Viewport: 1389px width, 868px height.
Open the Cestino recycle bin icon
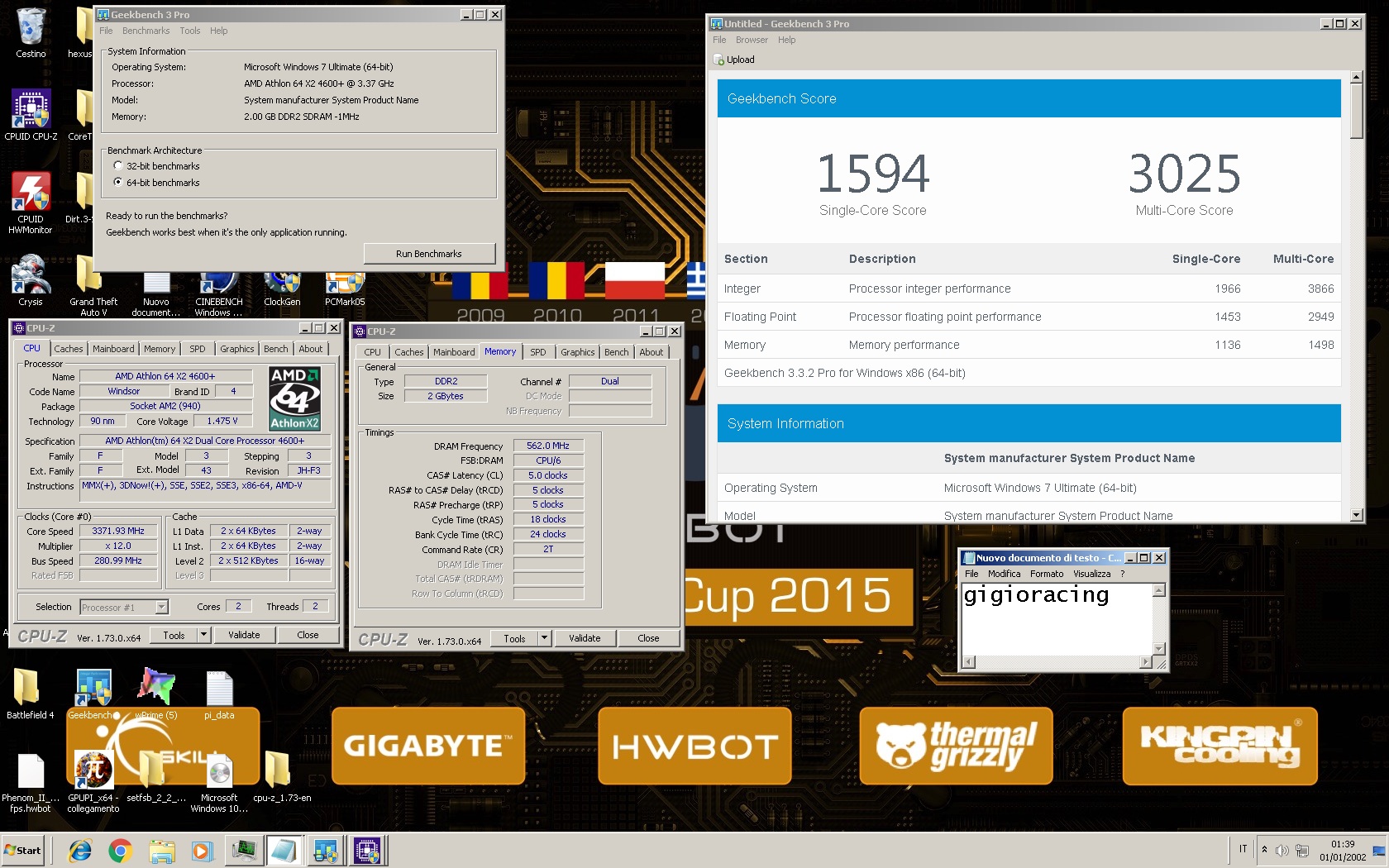pyautogui.click(x=31, y=31)
